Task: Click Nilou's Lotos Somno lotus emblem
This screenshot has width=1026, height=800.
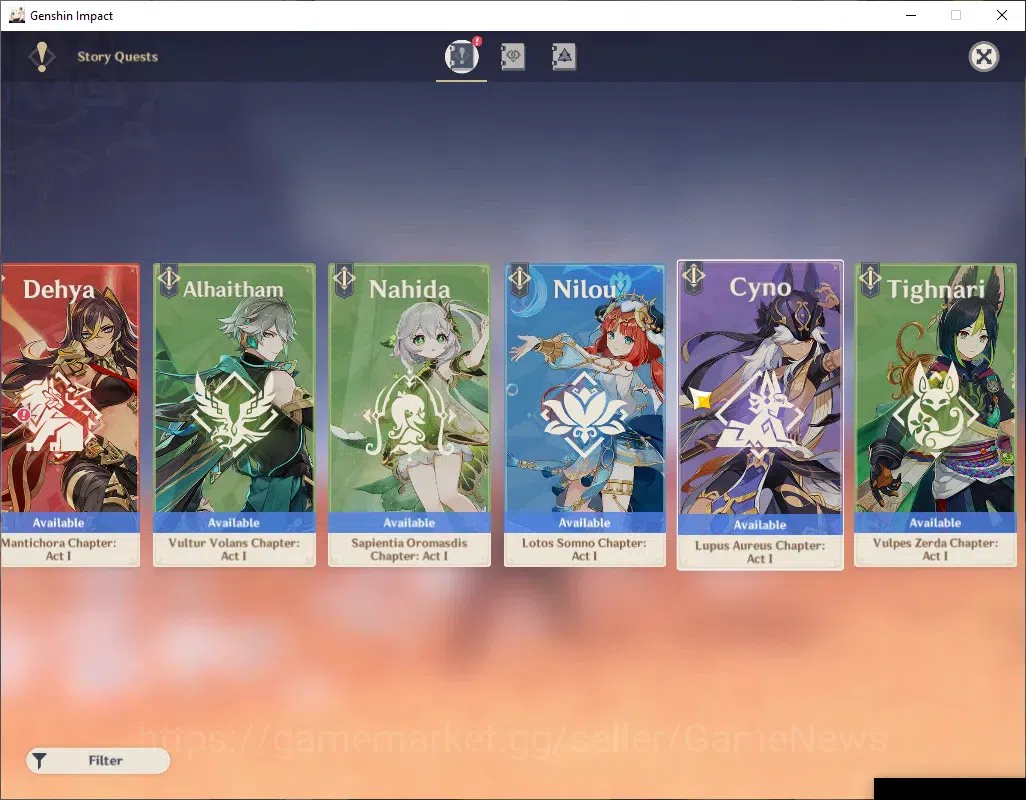Action: pyautogui.click(x=584, y=414)
